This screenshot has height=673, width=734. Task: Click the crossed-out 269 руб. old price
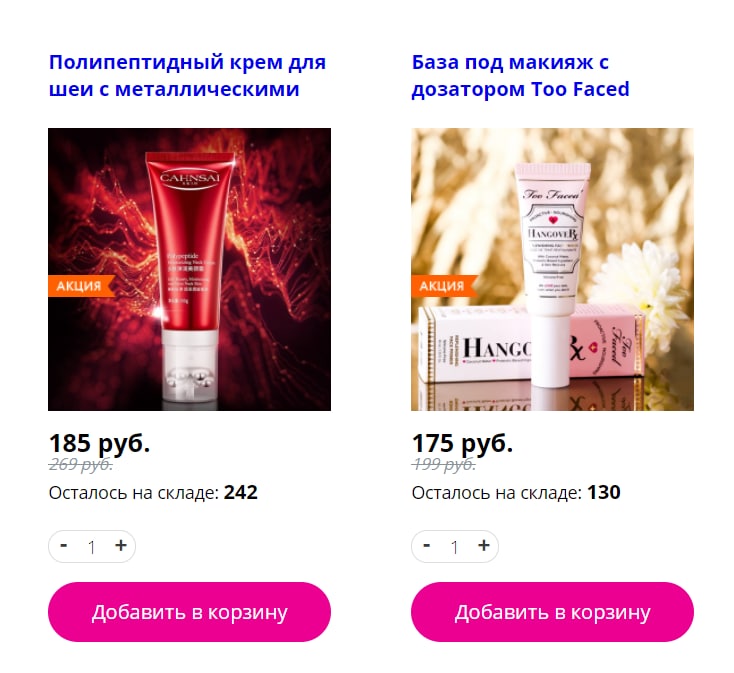coord(81,465)
